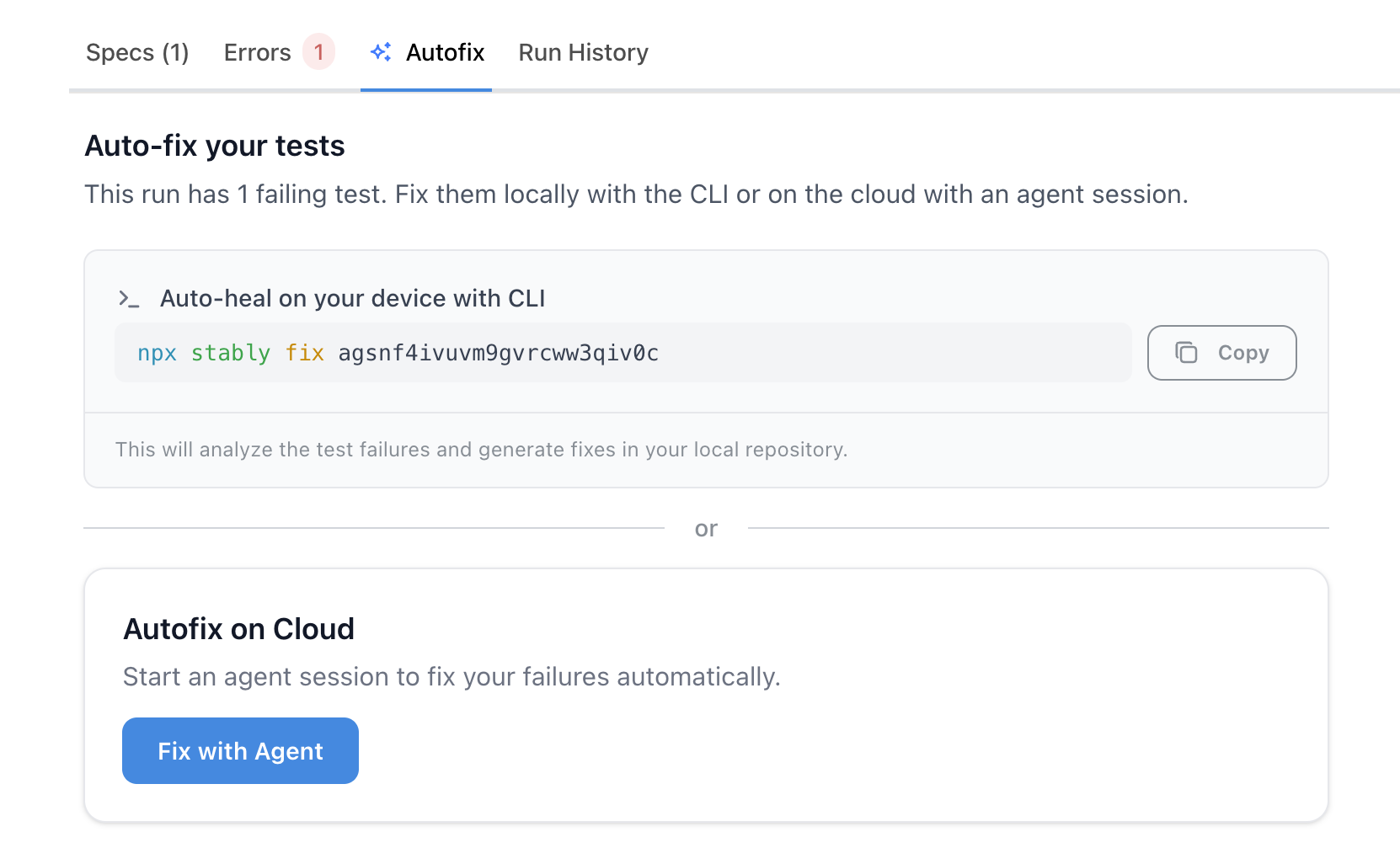Screen dimensions: 1400x864
Task: Switch to the Specs tab
Action: [x=137, y=51]
